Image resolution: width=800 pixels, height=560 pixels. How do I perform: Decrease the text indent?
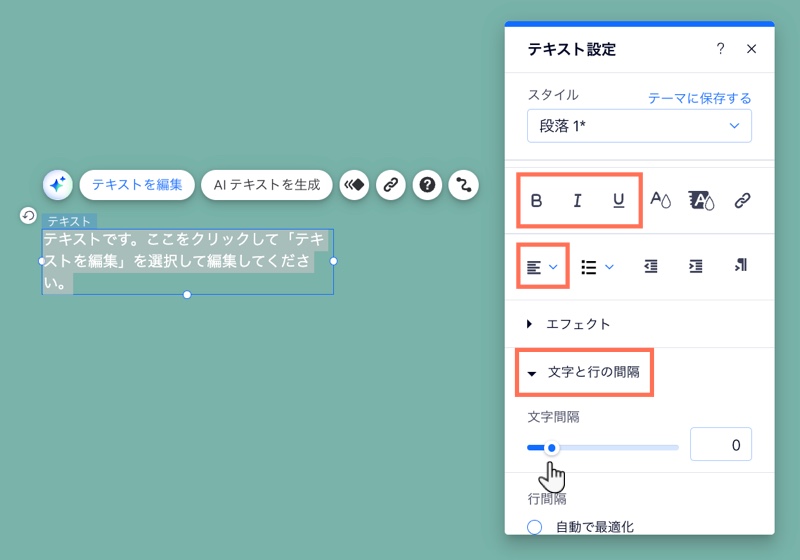651,266
